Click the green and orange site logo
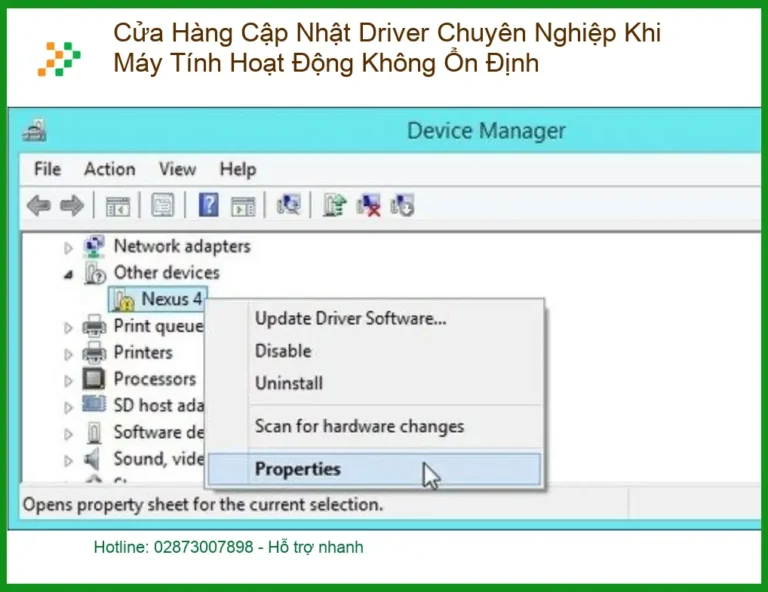768x592 pixels. pyautogui.click(x=59, y=59)
